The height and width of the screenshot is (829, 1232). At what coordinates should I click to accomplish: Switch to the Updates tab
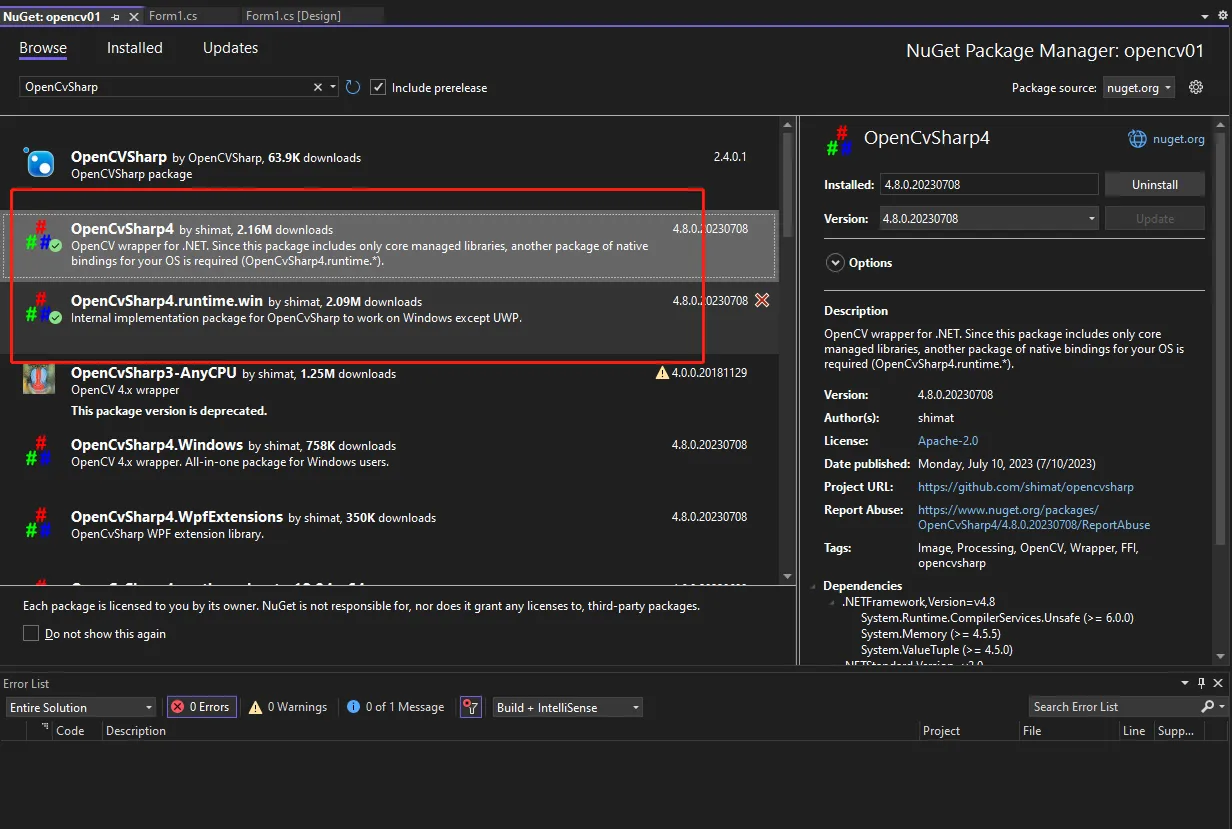(x=230, y=48)
